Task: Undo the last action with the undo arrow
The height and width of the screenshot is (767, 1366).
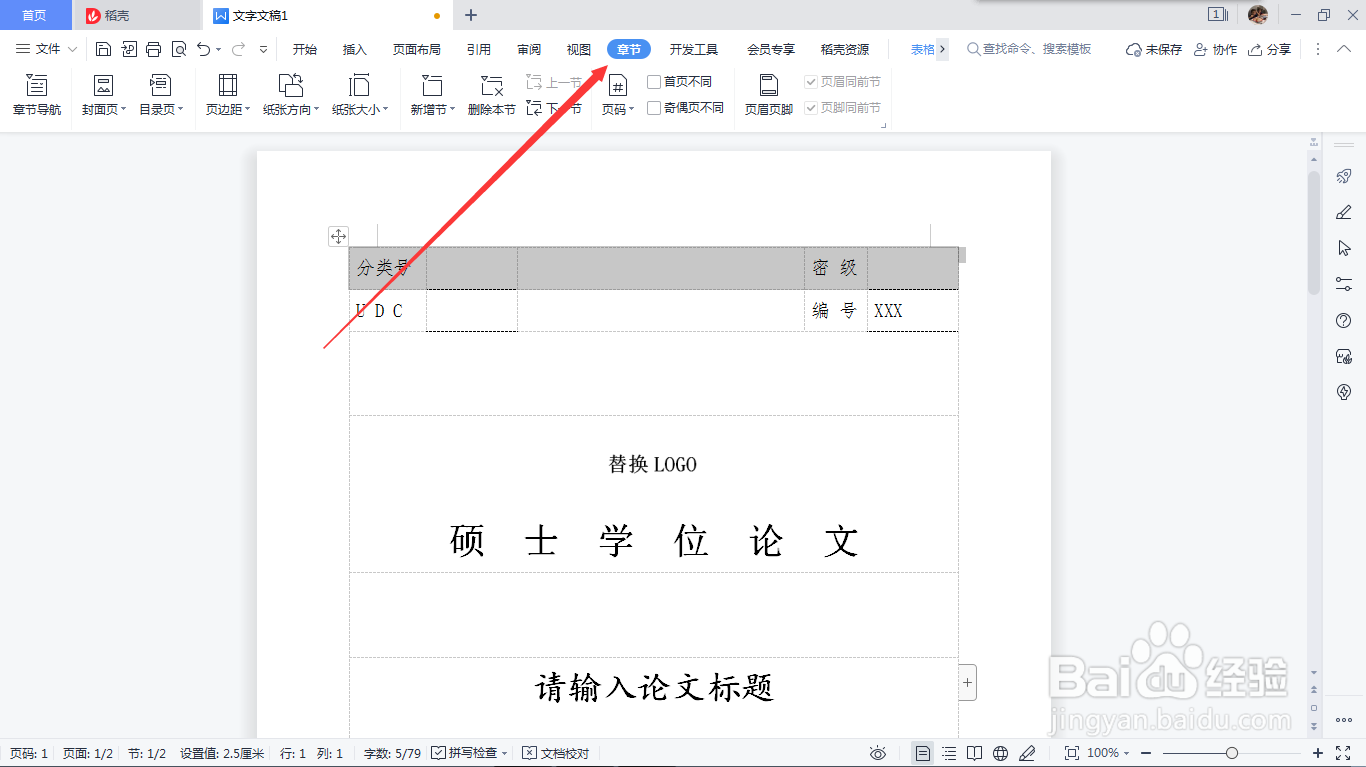Action: tap(203, 49)
